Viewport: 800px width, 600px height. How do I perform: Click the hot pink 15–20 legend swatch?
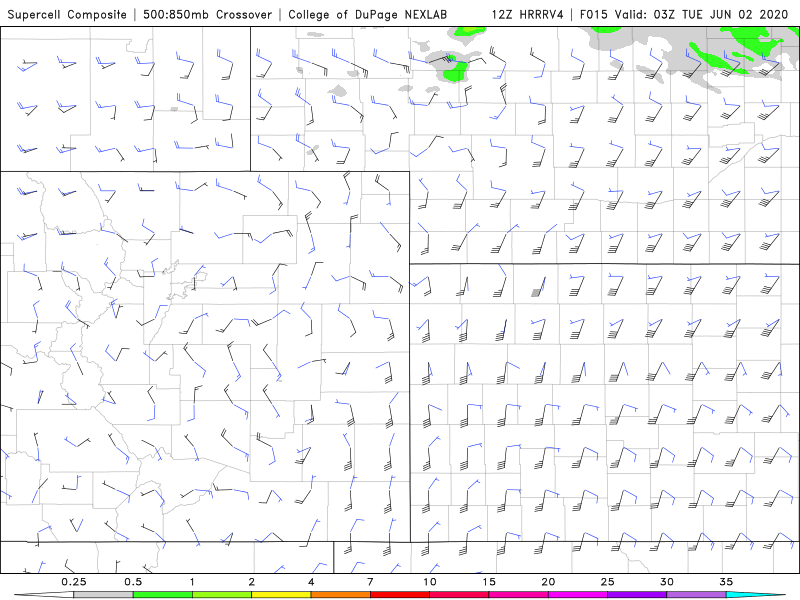[x=518, y=595]
